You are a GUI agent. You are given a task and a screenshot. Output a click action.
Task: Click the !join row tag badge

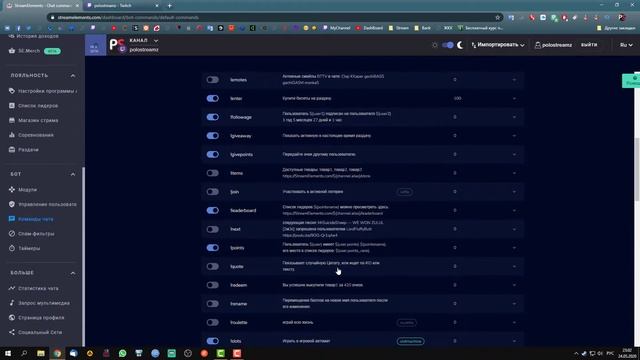click(404, 192)
